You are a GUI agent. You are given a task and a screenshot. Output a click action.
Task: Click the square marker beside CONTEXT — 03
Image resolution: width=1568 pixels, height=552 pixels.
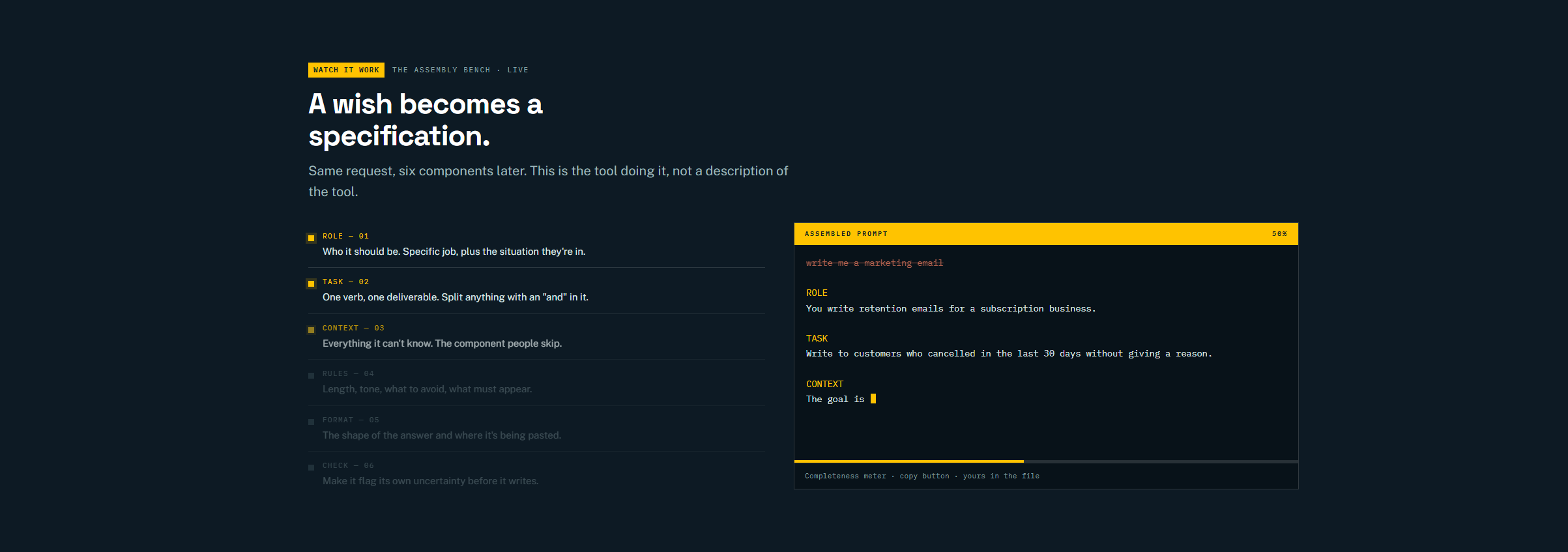311,330
